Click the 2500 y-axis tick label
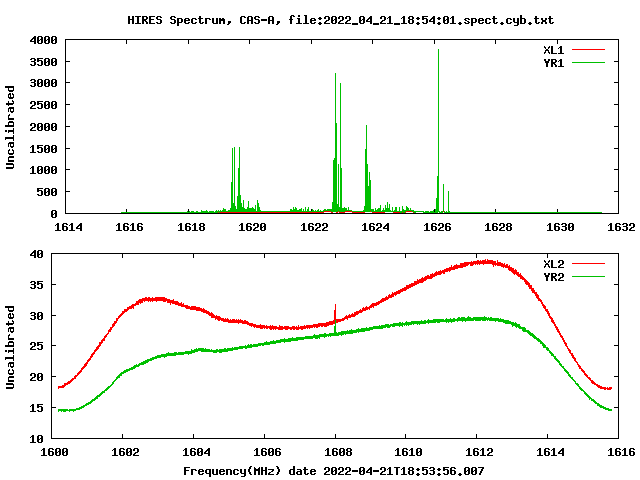The image size is (640, 480). [x=43, y=105]
